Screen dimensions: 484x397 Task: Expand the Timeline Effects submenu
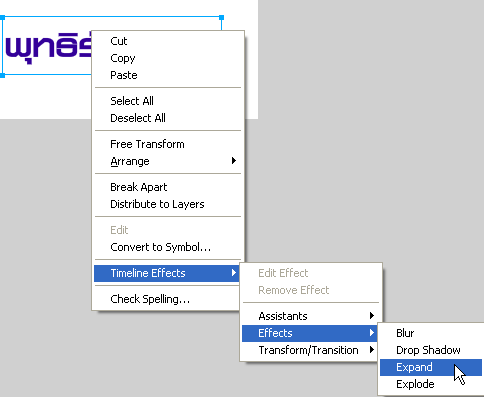pyautogui.click(x=167, y=273)
